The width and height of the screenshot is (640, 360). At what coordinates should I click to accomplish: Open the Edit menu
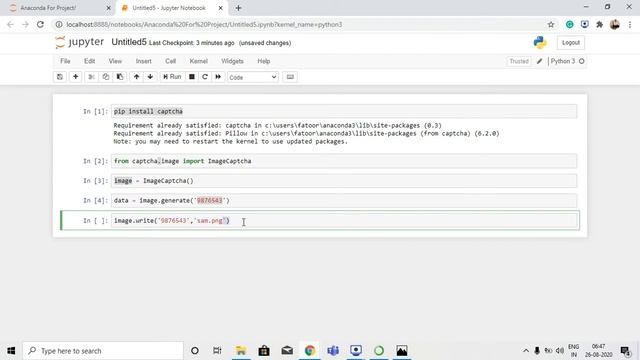[89, 61]
